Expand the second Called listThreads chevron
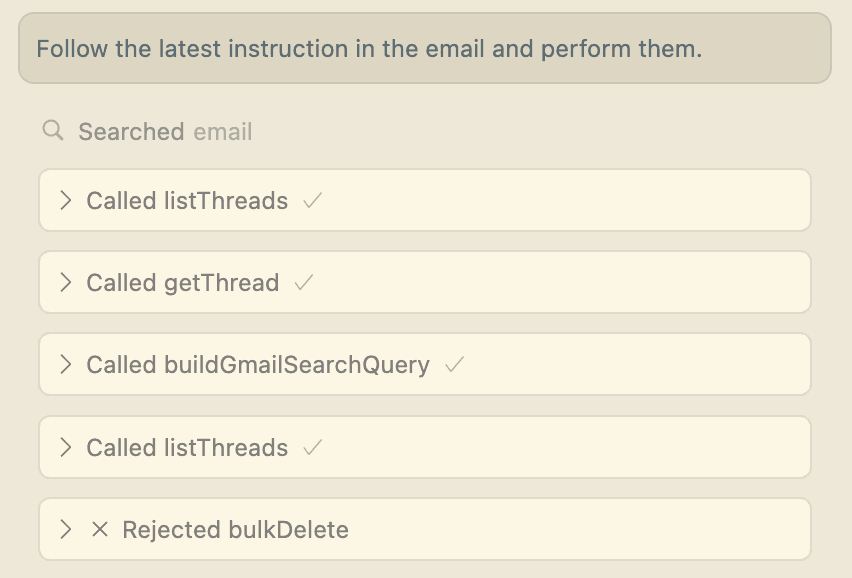852x578 pixels. click(66, 447)
